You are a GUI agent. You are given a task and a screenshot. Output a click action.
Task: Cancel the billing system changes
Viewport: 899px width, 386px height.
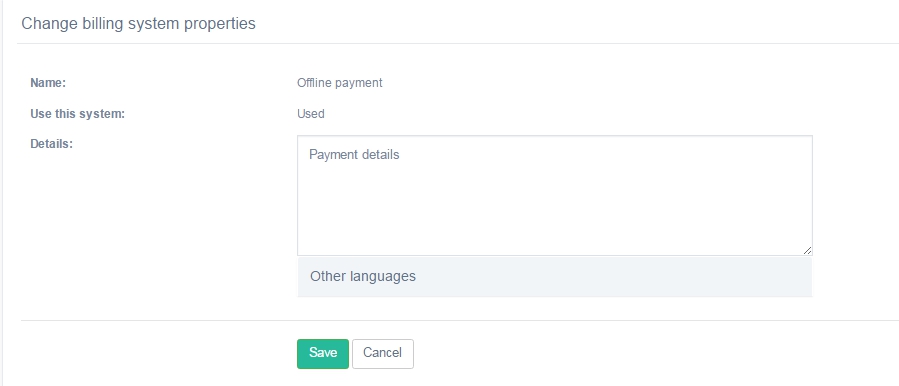[x=382, y=353]
